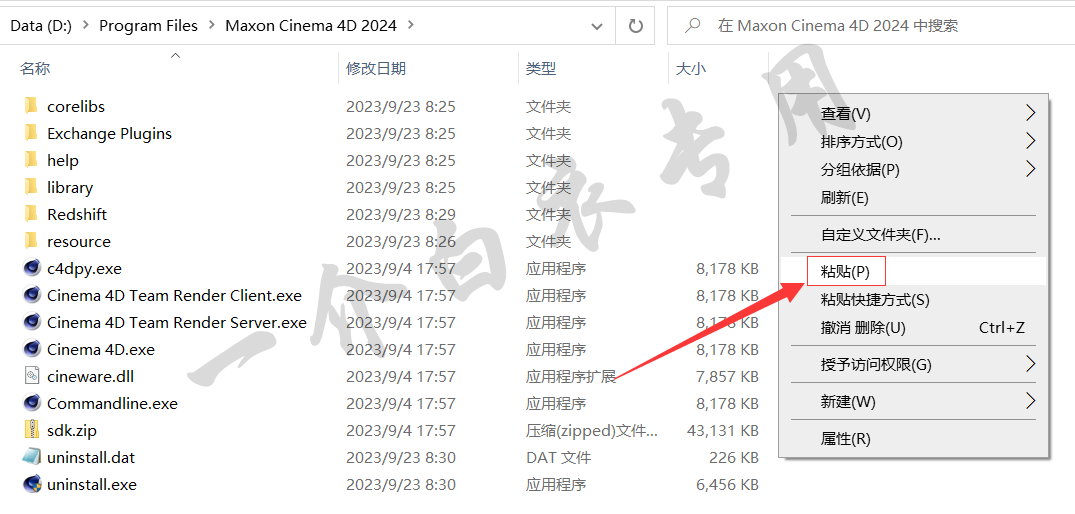This screenshot has width=1075, height=514.
Task: Open the address bar history dropdown
Action: (596, 26)
